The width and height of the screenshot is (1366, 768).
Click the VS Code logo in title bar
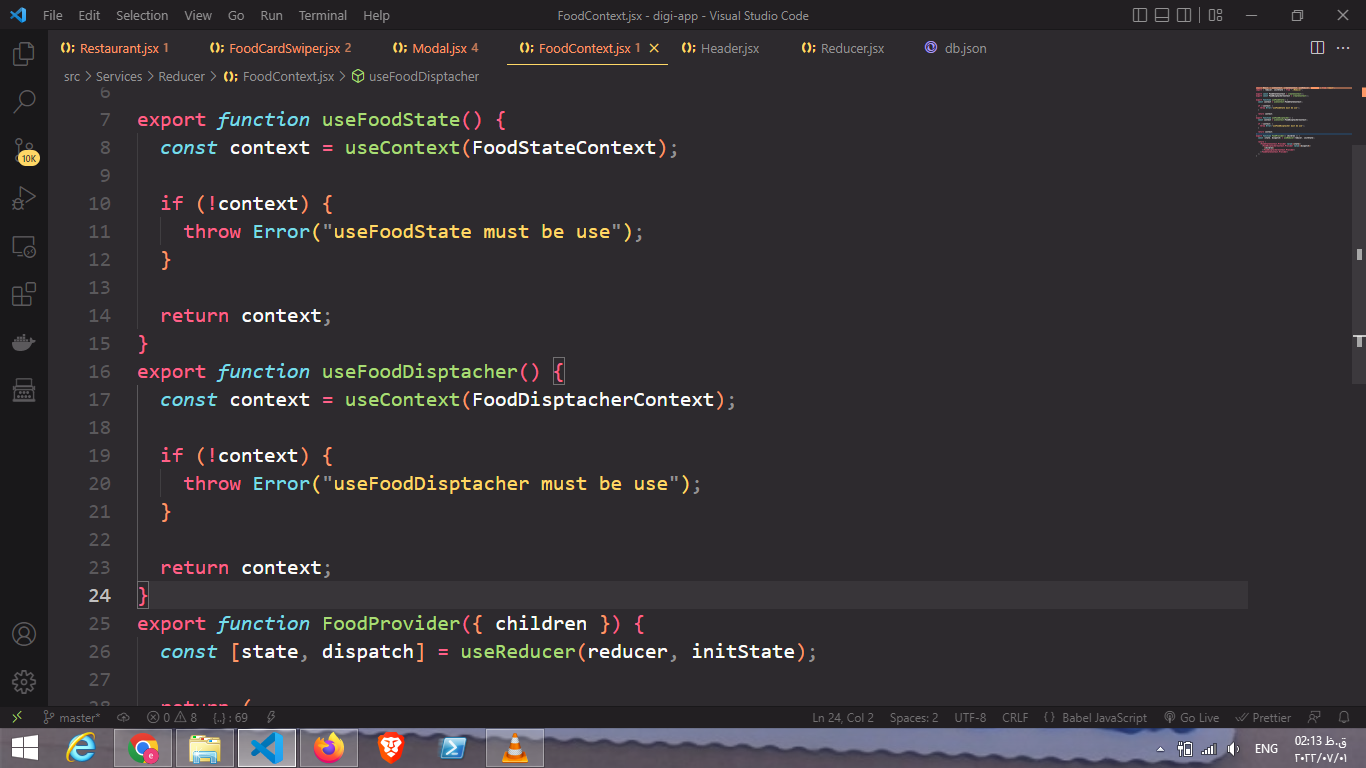(17, 15)
